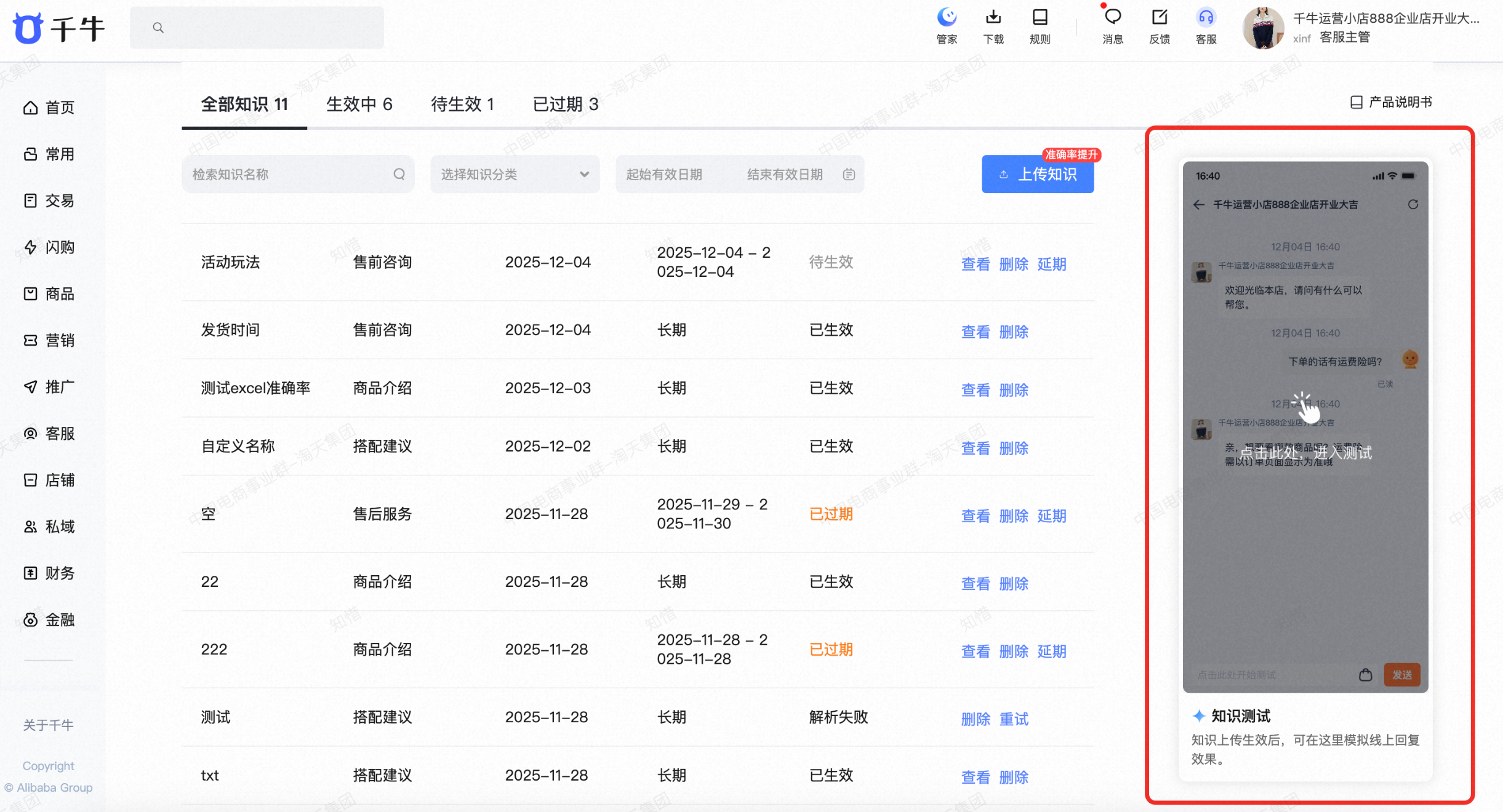Open the 闪购 sidebar item
The height and width of the screenshot is (812, 1503).
[49, 247]
